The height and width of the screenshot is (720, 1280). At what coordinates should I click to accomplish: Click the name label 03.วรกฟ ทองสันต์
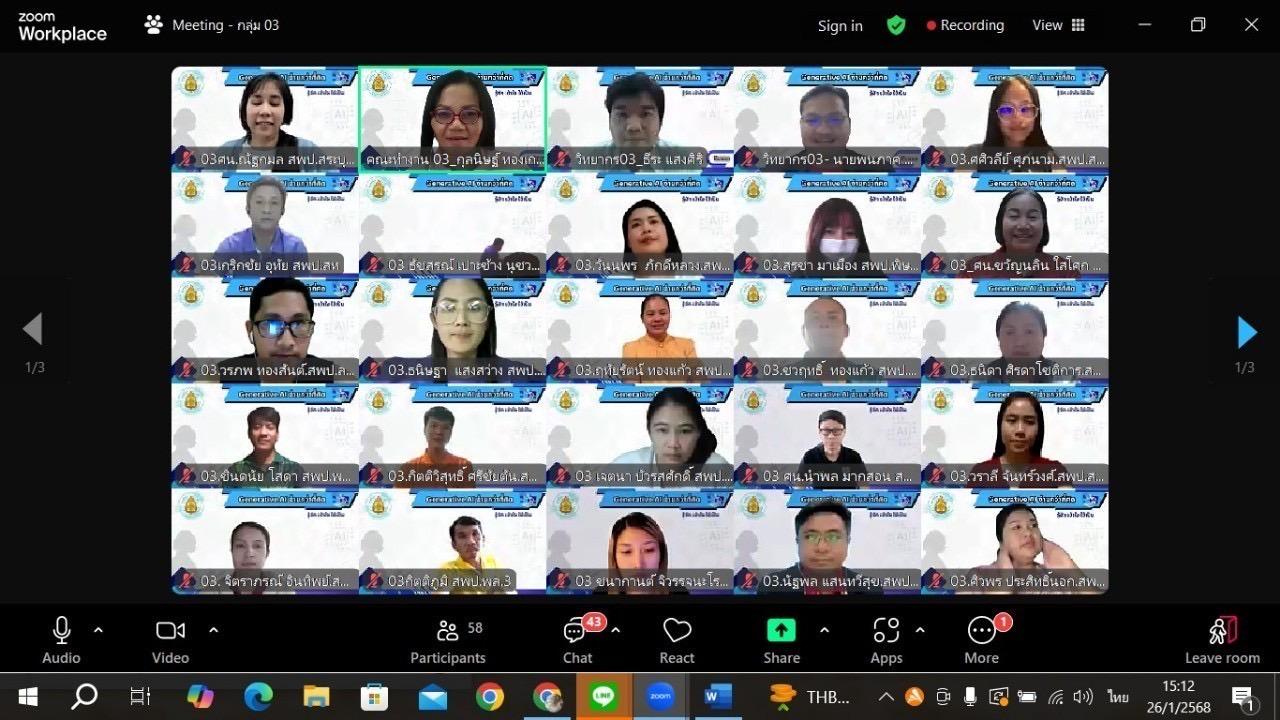(x=278, y=370)
